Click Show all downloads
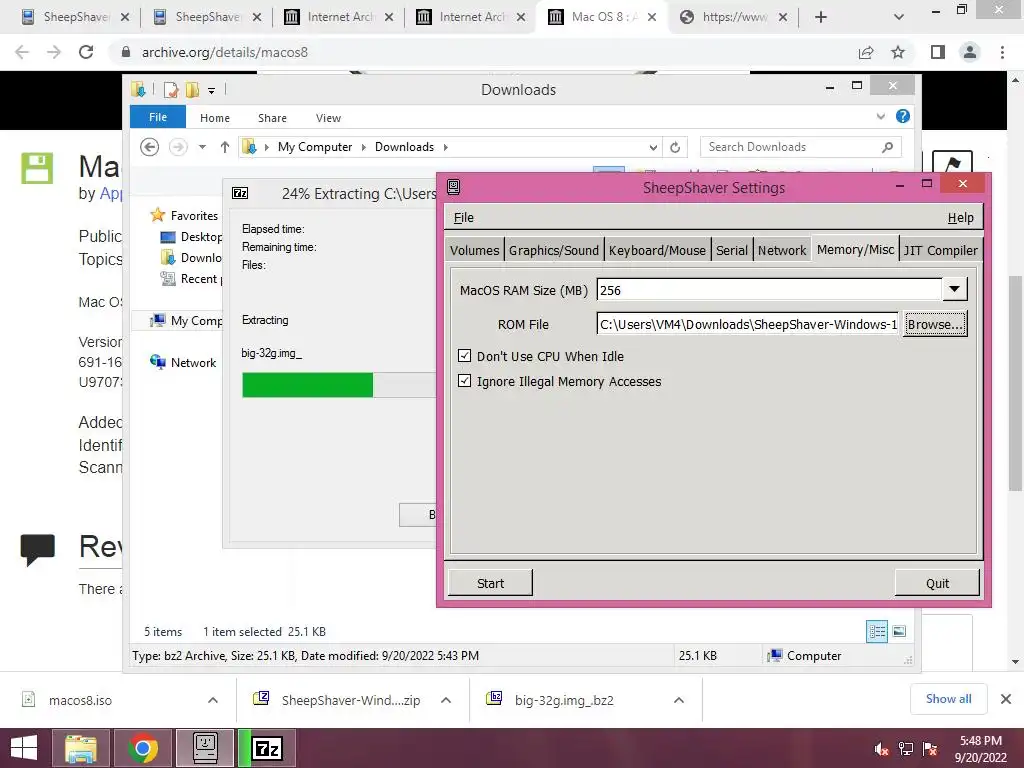The image size is (1024, 768). [948, 699]
